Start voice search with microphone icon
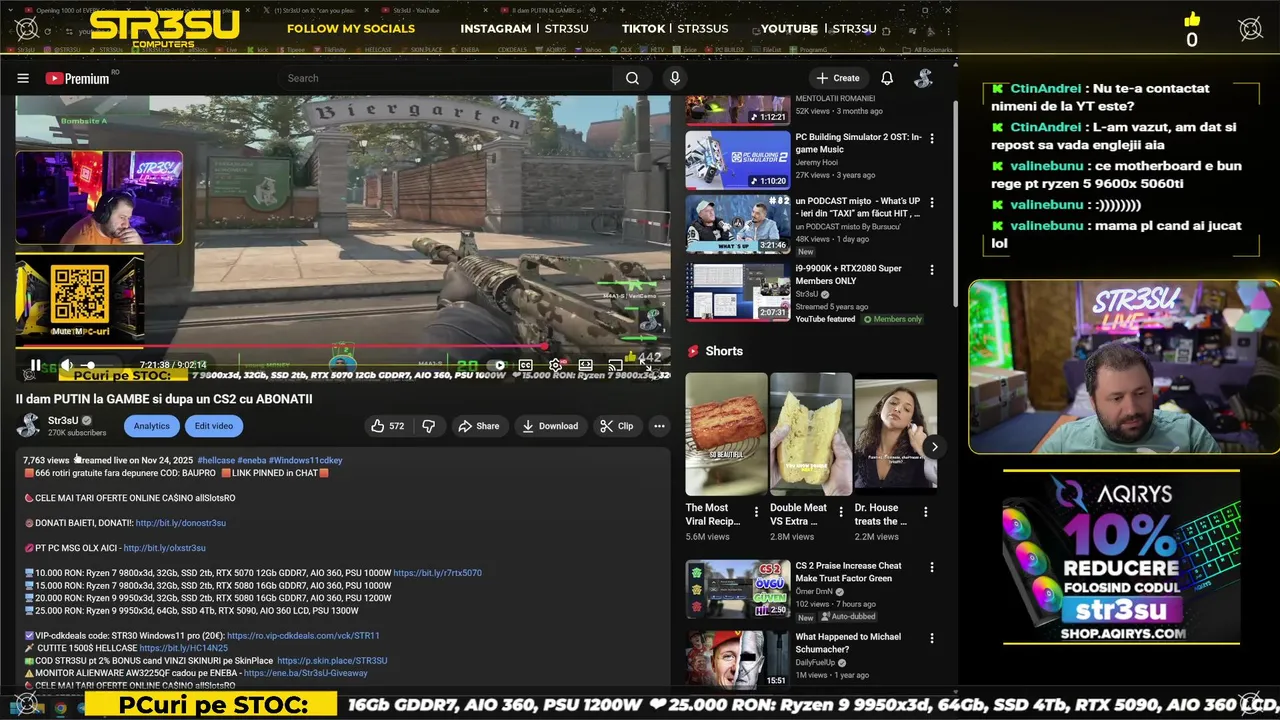This screenshot has width=1280, height=720. (x=675, y=78)
